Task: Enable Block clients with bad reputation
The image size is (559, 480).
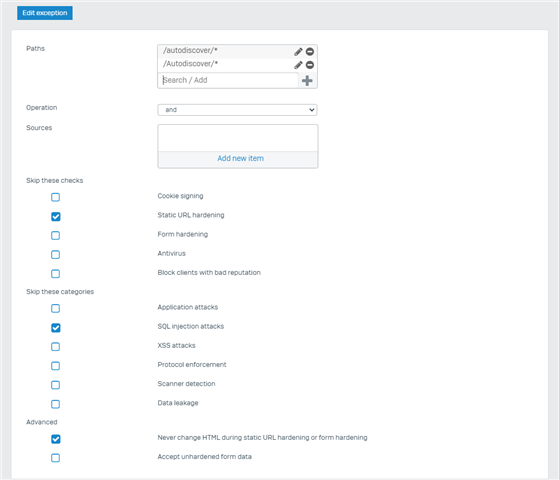Action: click(x=55, y=274)
